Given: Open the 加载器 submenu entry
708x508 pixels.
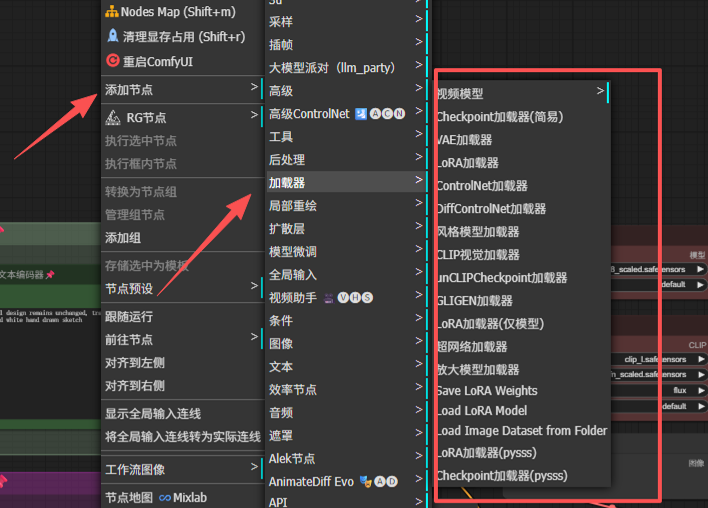Looking at the screenshot, I should pos(340,183).
